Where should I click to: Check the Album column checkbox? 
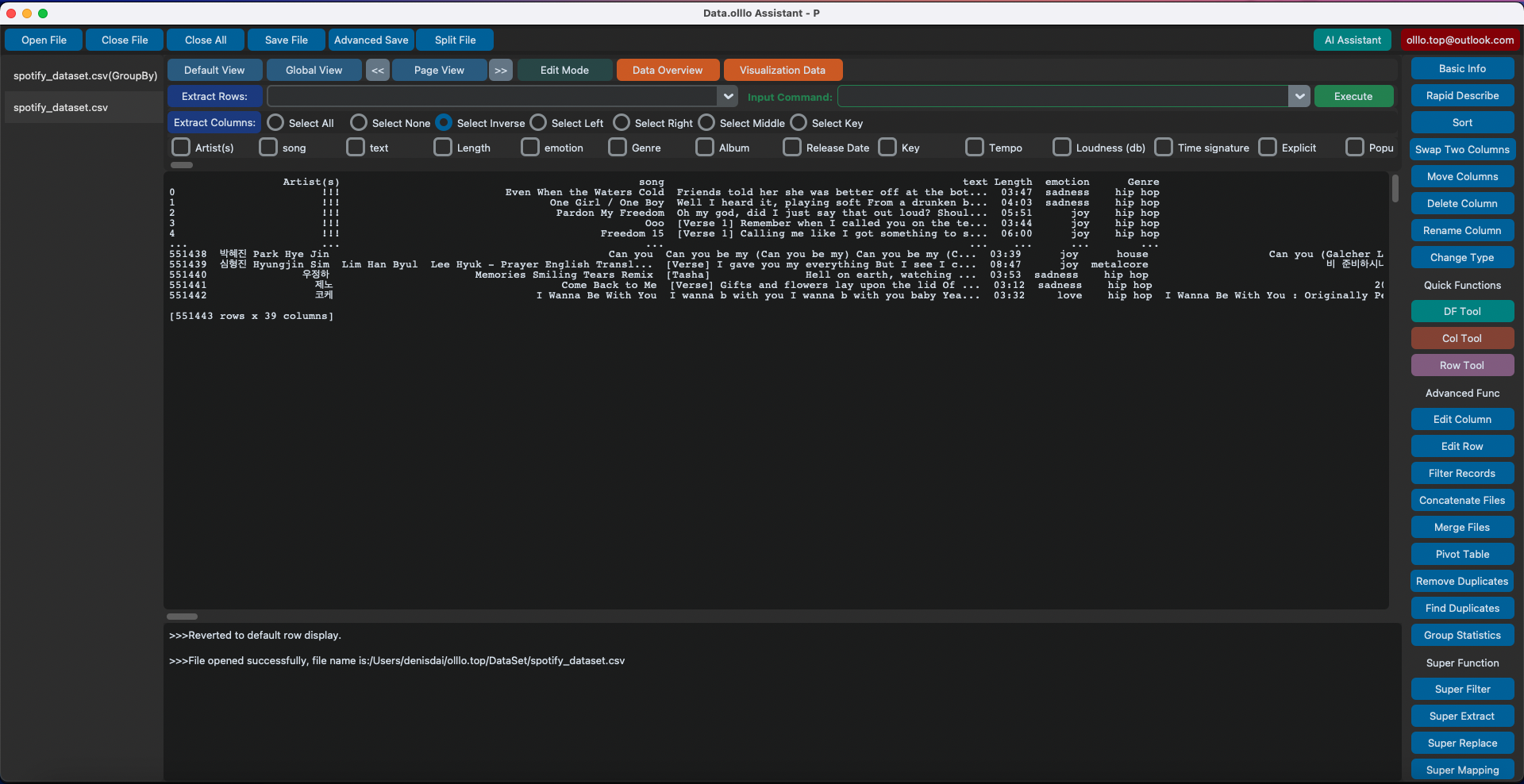(704, 147)
